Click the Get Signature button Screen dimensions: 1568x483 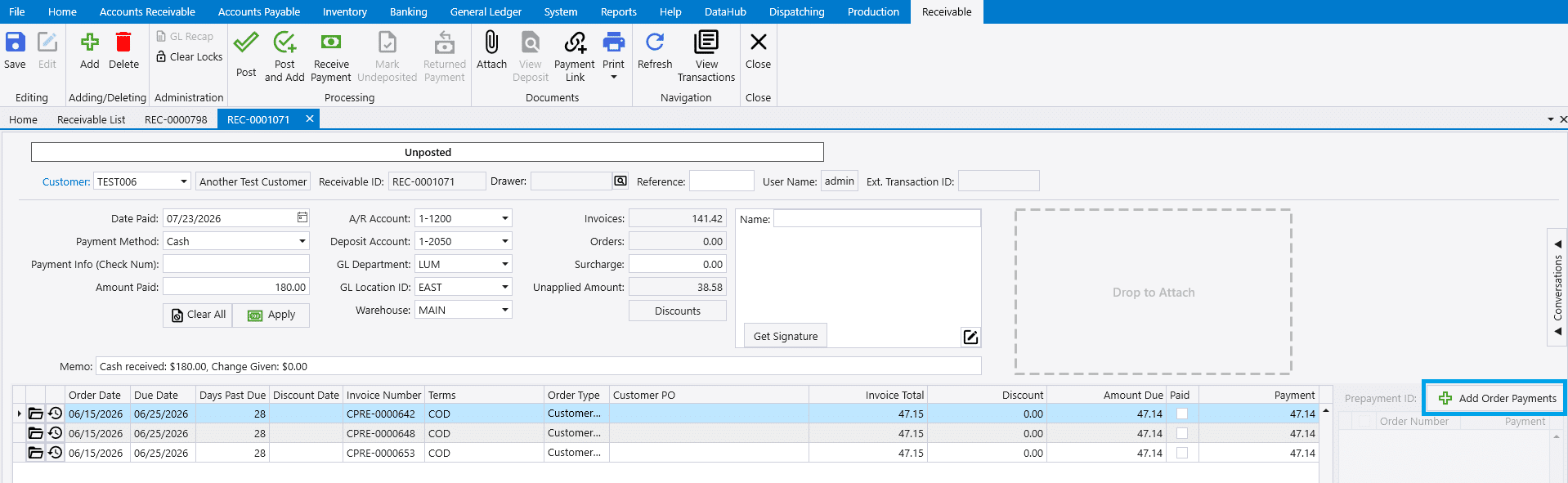click(x=786, y=336)
